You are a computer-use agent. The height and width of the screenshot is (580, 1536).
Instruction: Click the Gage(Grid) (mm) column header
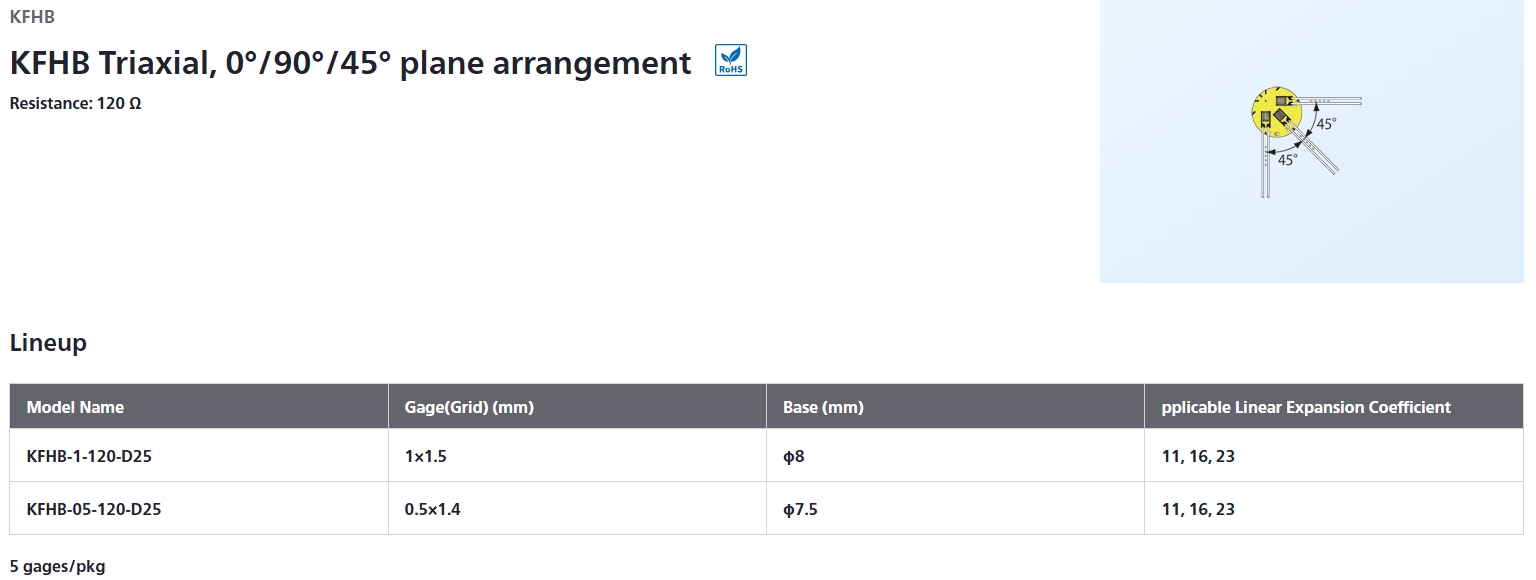point(469,407)
